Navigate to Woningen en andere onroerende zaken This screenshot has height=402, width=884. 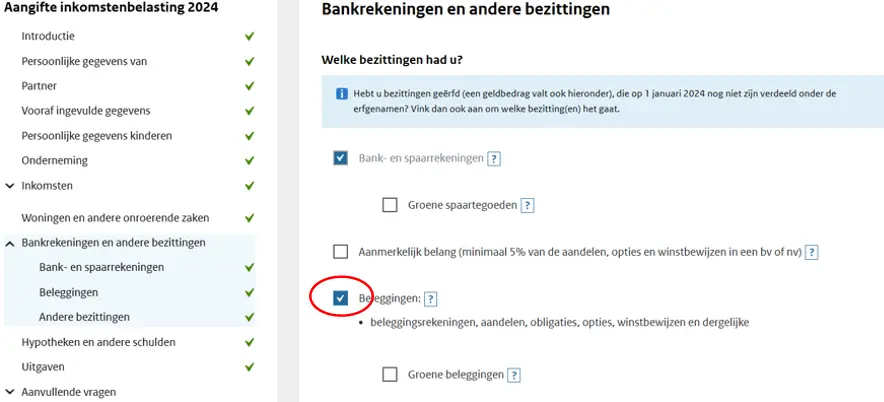click(x=115, y=218)
